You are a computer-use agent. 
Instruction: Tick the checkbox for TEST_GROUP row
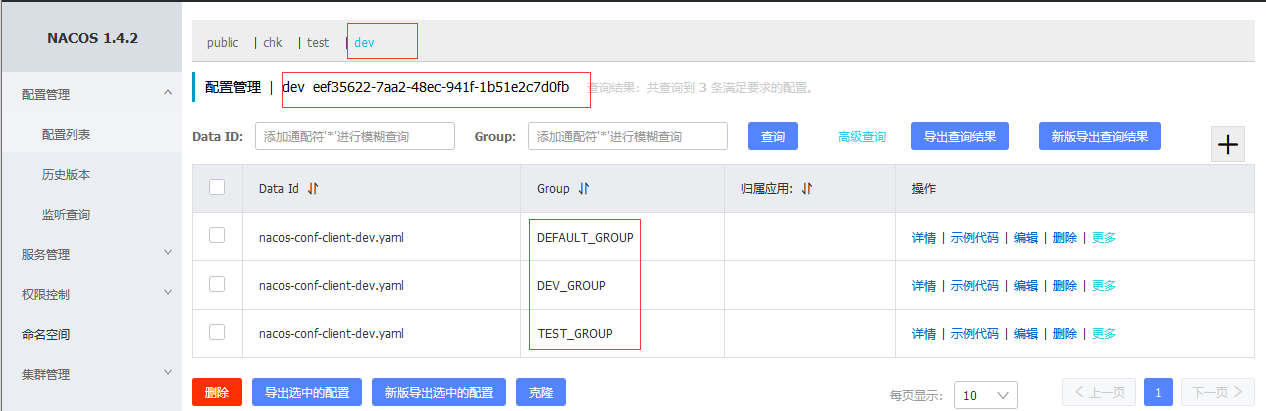coord(217,332)
